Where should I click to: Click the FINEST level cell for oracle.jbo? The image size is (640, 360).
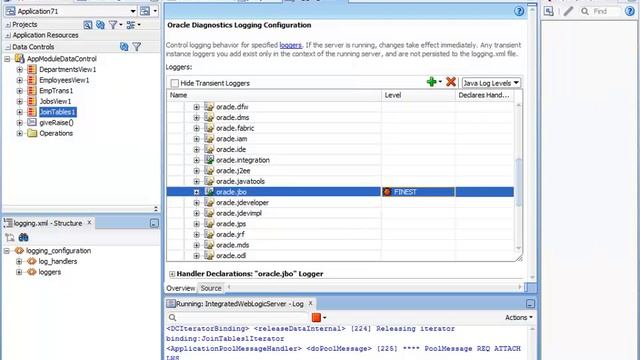pyautogui.click(x=418, y=192)
